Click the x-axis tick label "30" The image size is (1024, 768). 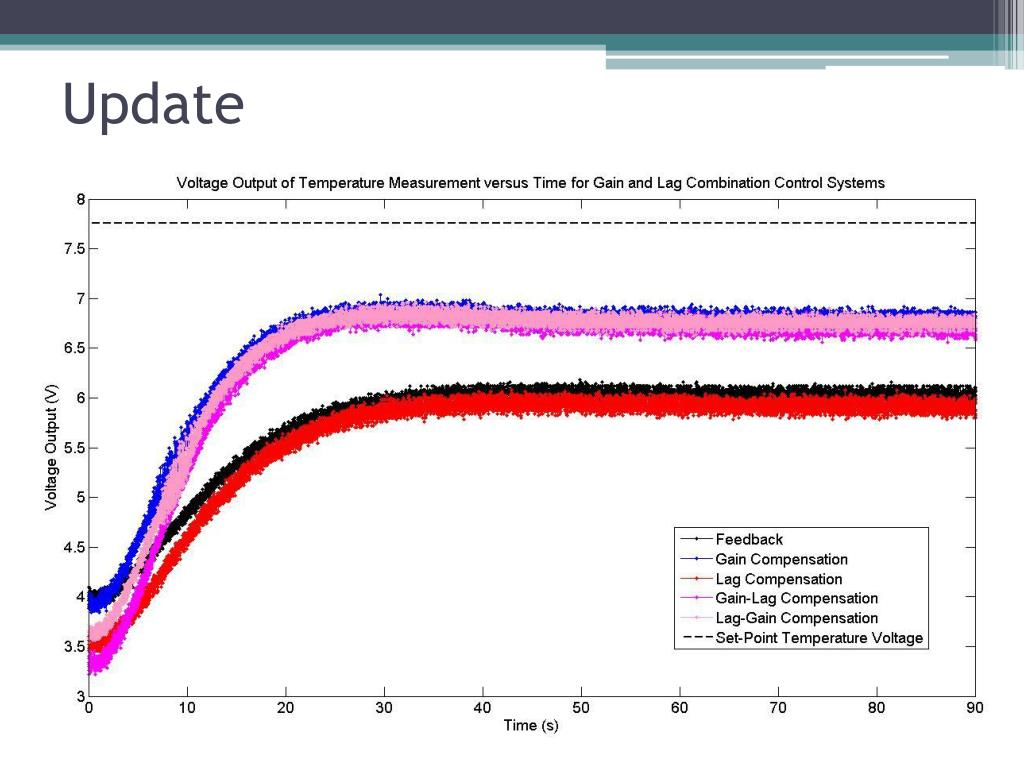pyautogui.click(x=384, y=708)
